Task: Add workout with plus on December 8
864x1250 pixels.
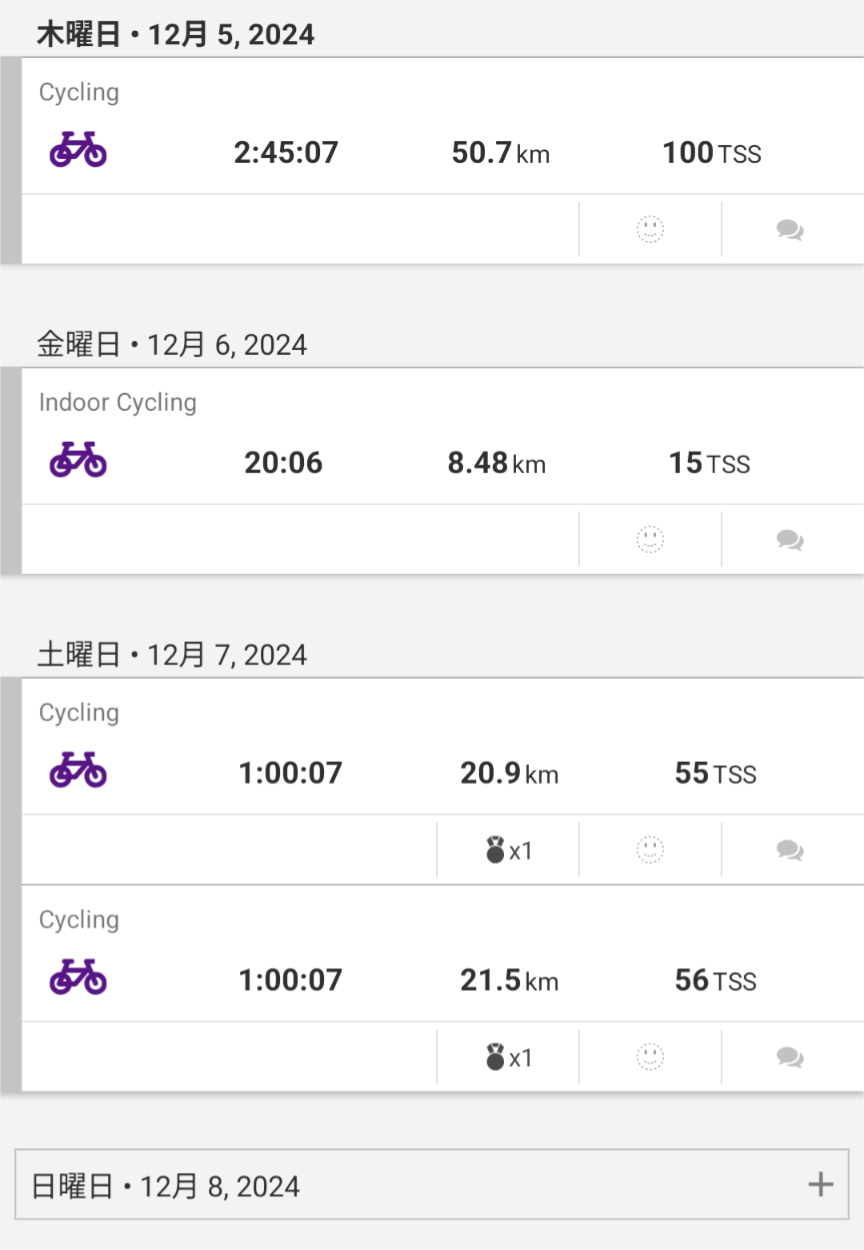Action: point(820,1185)
